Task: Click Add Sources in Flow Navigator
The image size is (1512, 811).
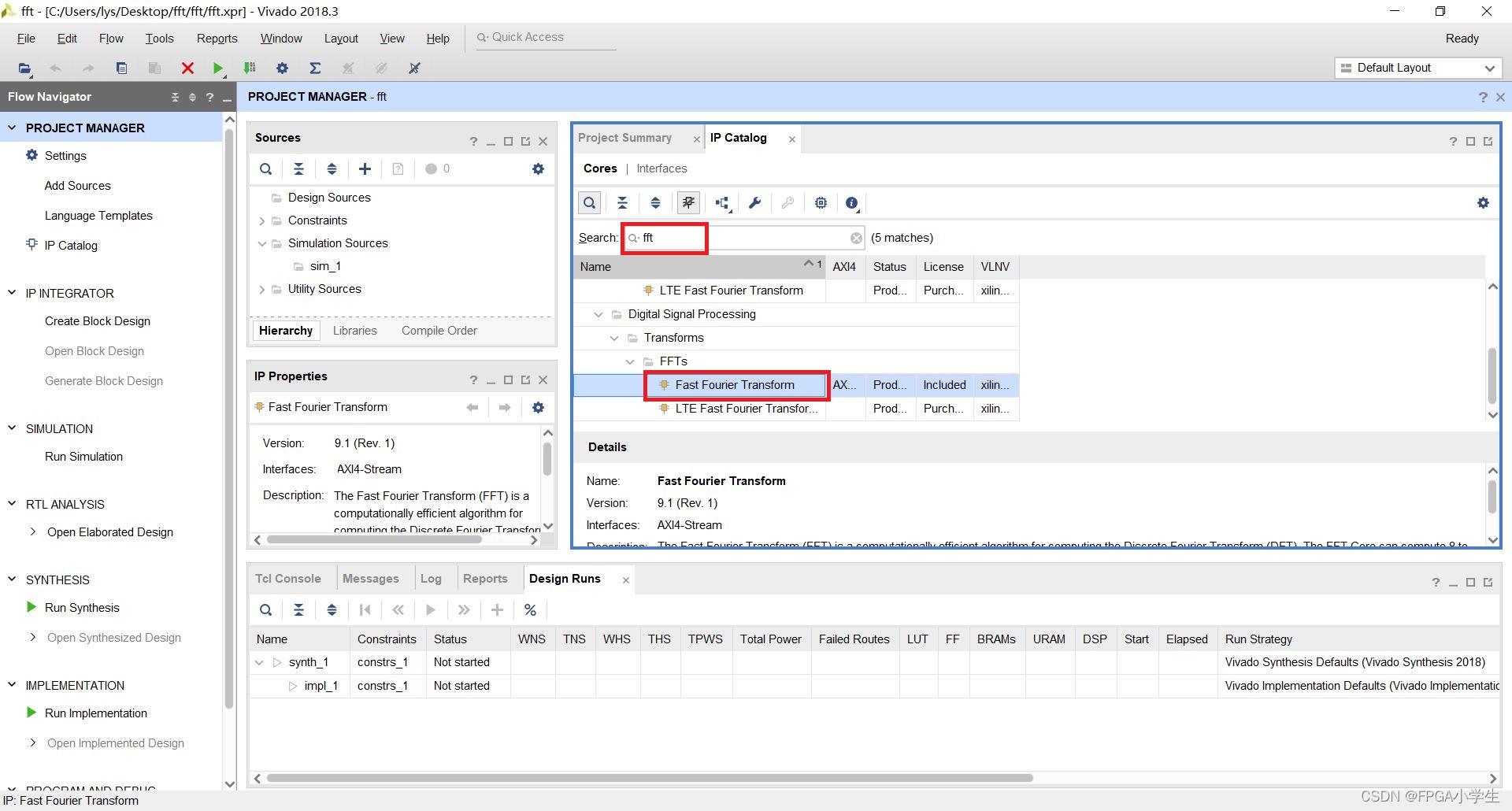Action: point(78,186)
